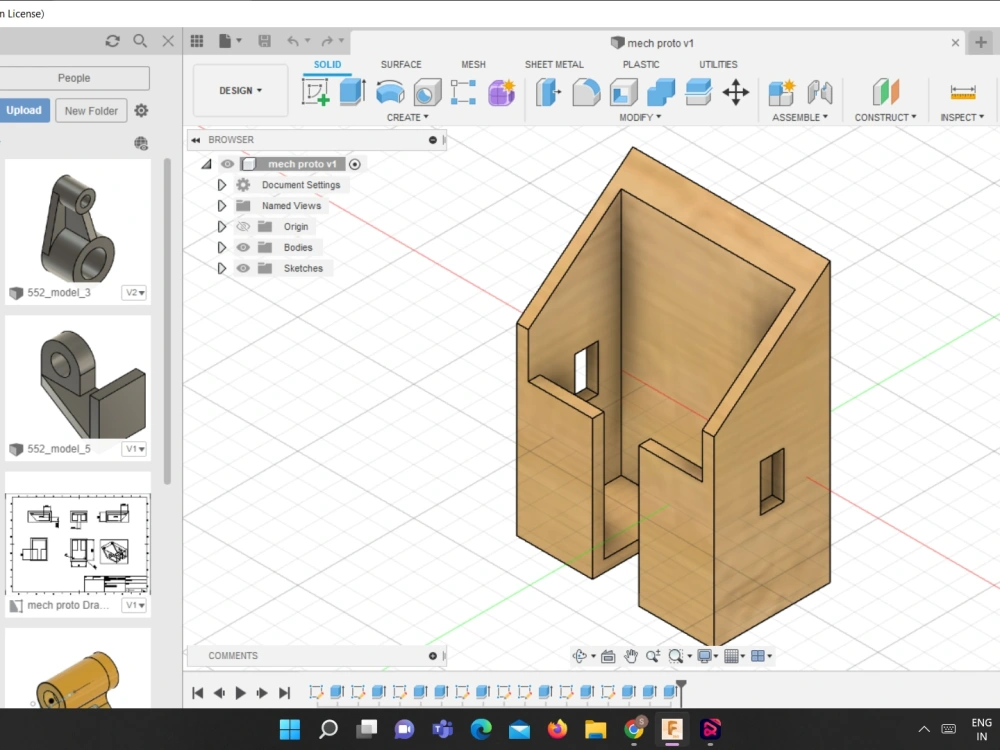Show the Origin folder
Screen dimensions: 1000x750
(x=243, y=226)
